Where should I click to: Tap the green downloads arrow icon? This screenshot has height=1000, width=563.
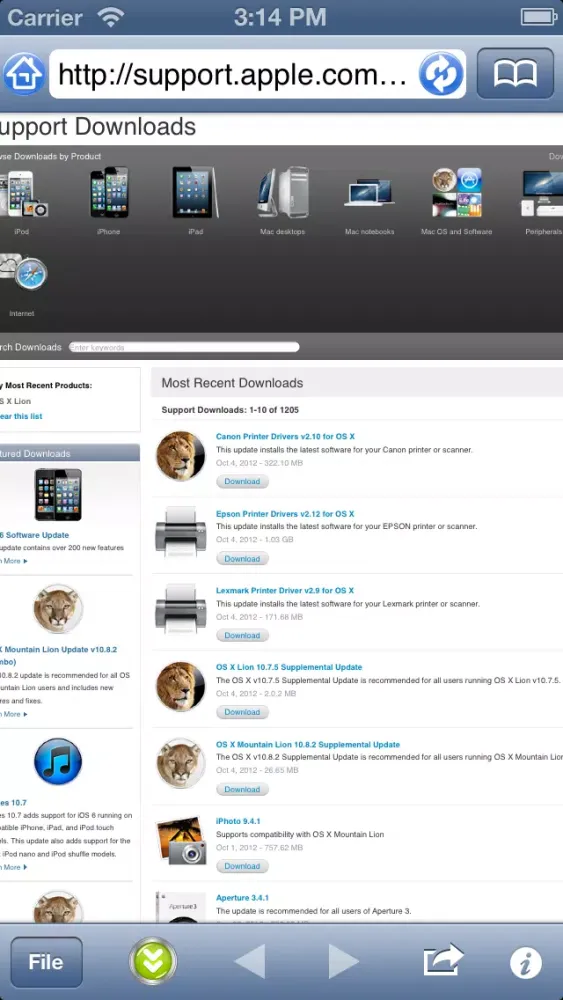click(x=153, y=962)
